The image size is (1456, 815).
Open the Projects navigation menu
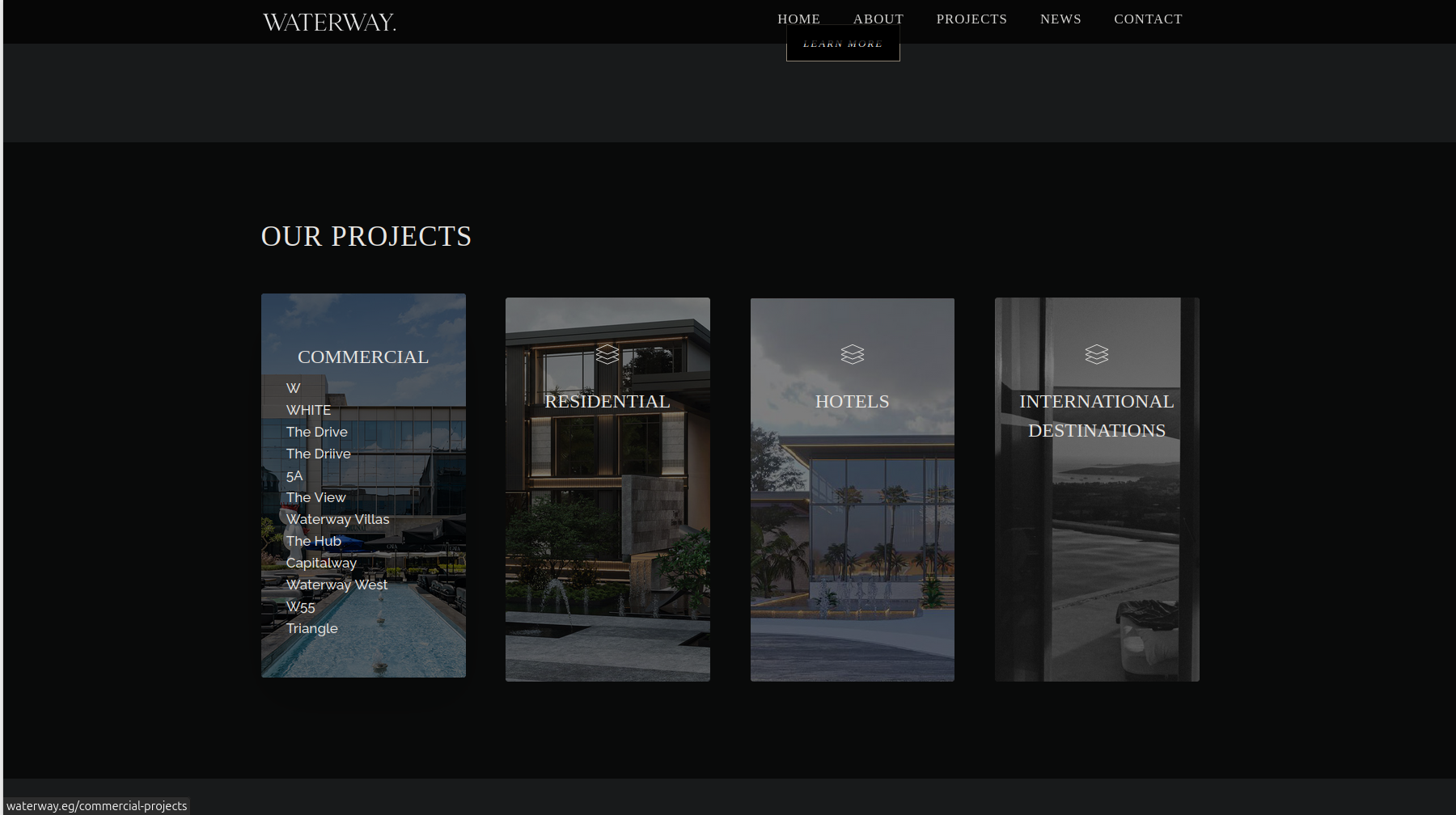(x=971, y=19)
